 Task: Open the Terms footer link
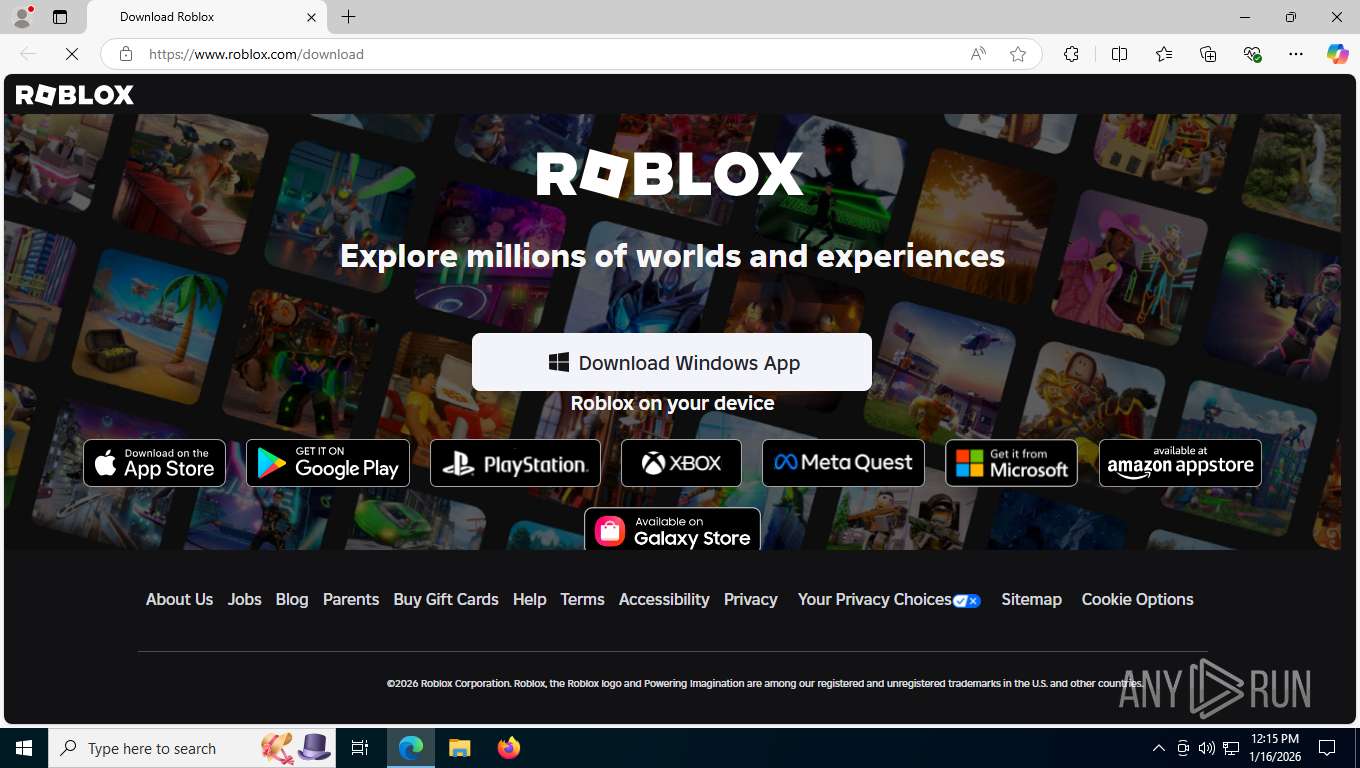point(582,599)
